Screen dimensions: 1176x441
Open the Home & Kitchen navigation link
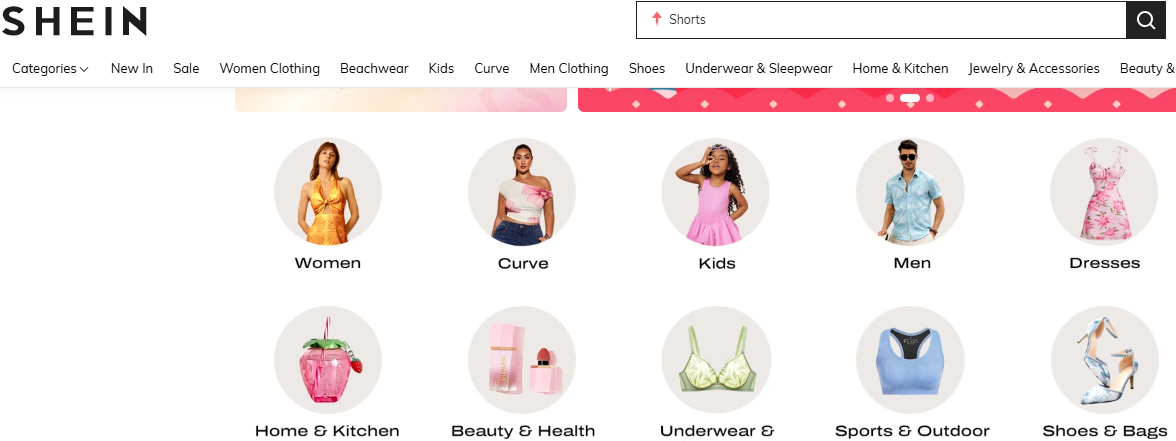(900, 68)
